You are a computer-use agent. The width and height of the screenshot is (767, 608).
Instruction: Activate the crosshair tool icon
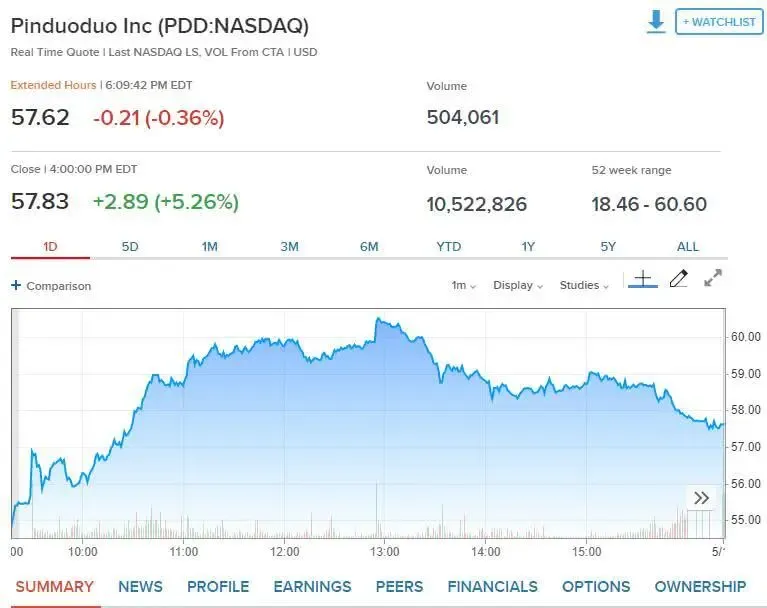click(x=643, y=279)
